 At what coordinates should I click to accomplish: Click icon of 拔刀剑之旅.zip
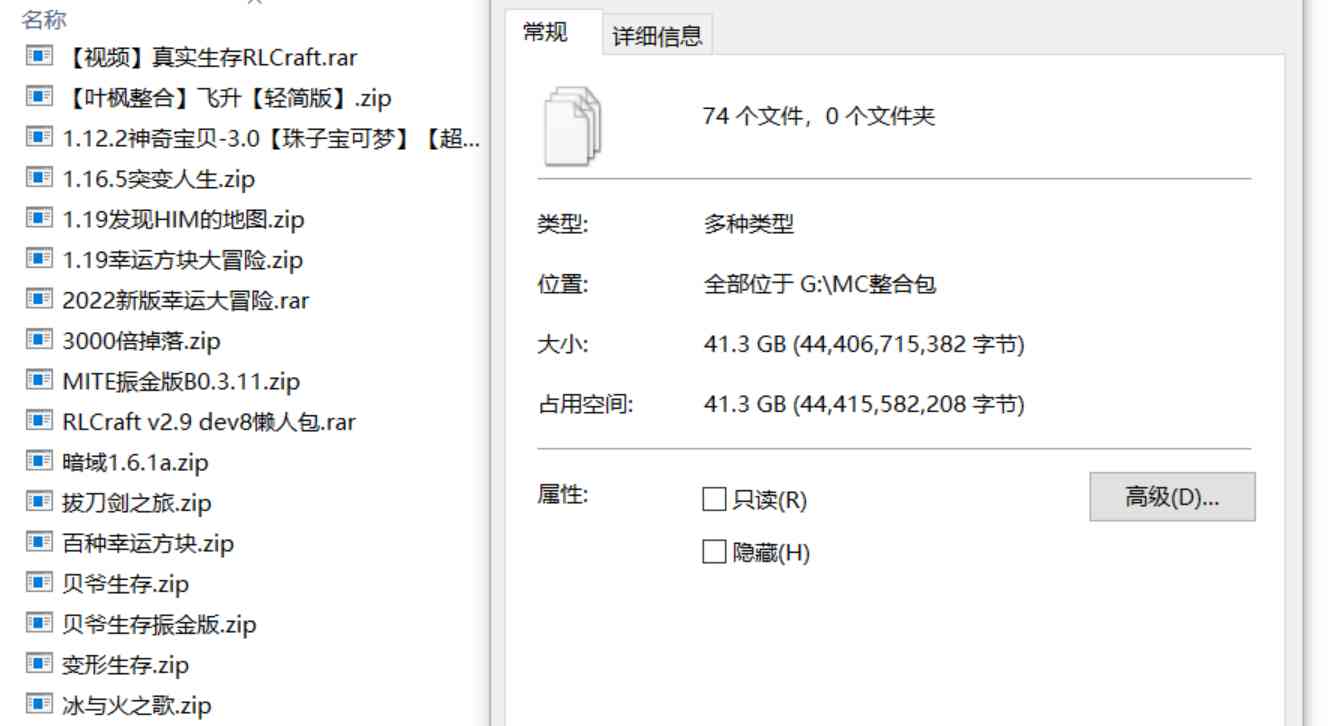click(39, 502)
